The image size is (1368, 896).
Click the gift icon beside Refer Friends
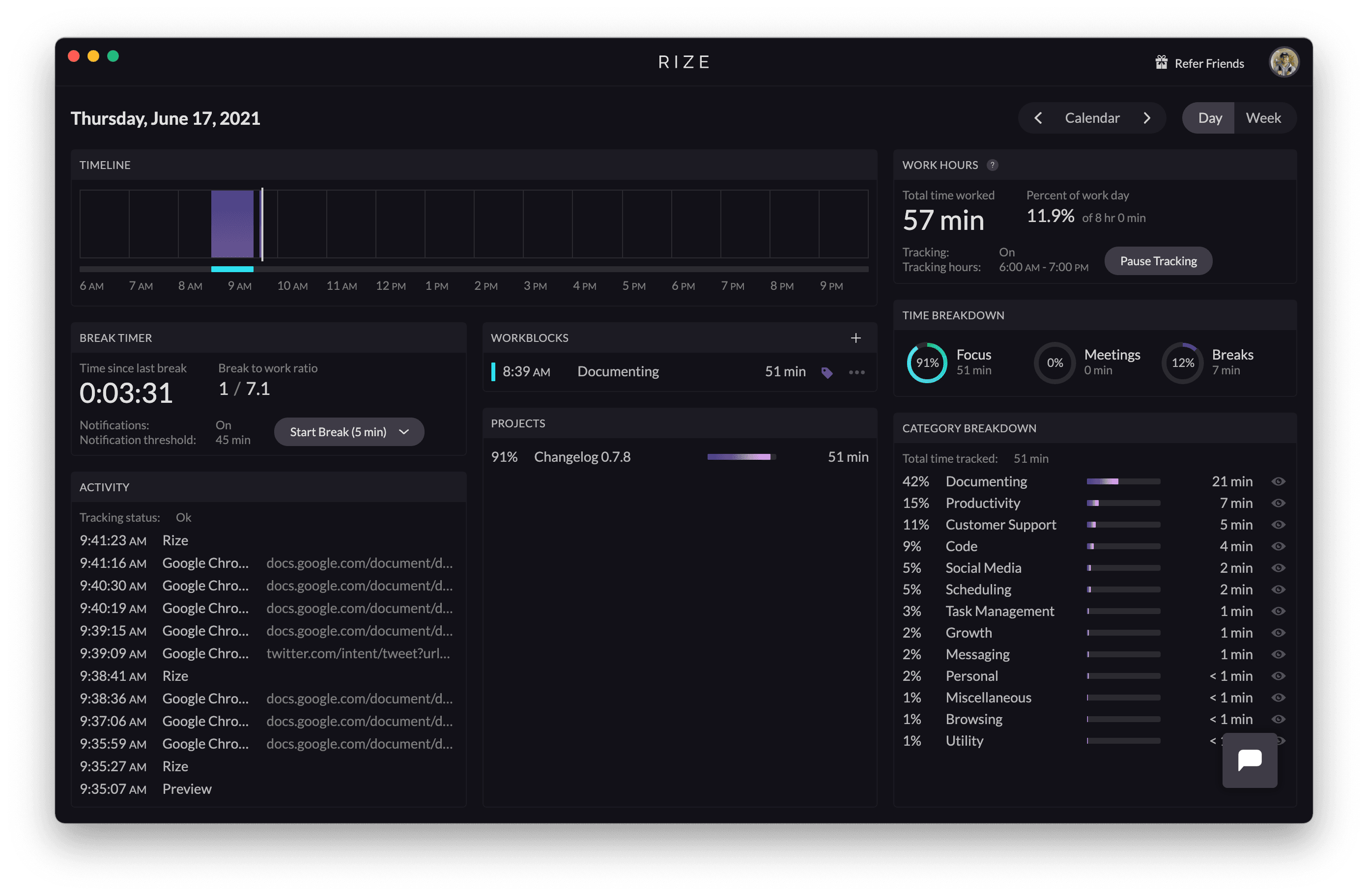point(1162,63)
